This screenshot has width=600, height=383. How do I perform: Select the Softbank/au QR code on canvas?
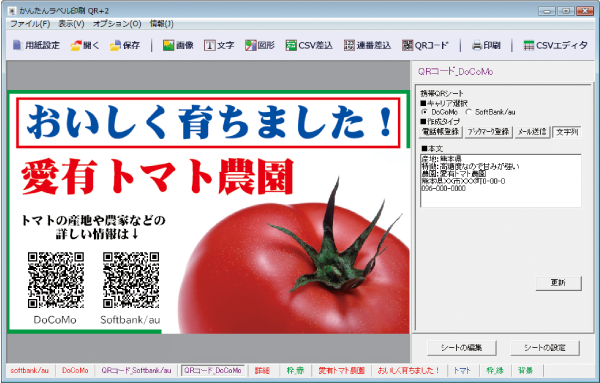[131, 280]
